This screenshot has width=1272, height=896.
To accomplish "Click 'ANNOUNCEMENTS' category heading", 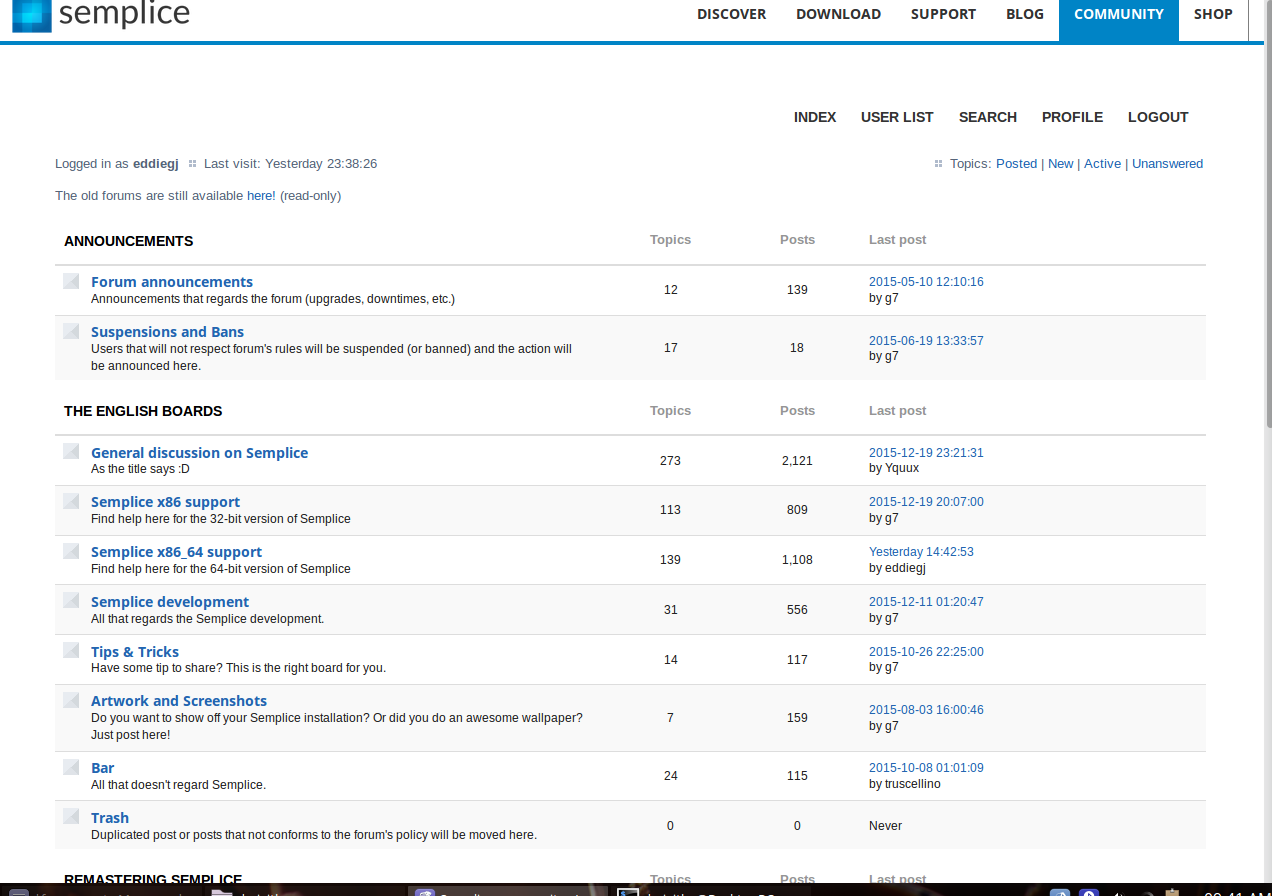I will [129, 241].
